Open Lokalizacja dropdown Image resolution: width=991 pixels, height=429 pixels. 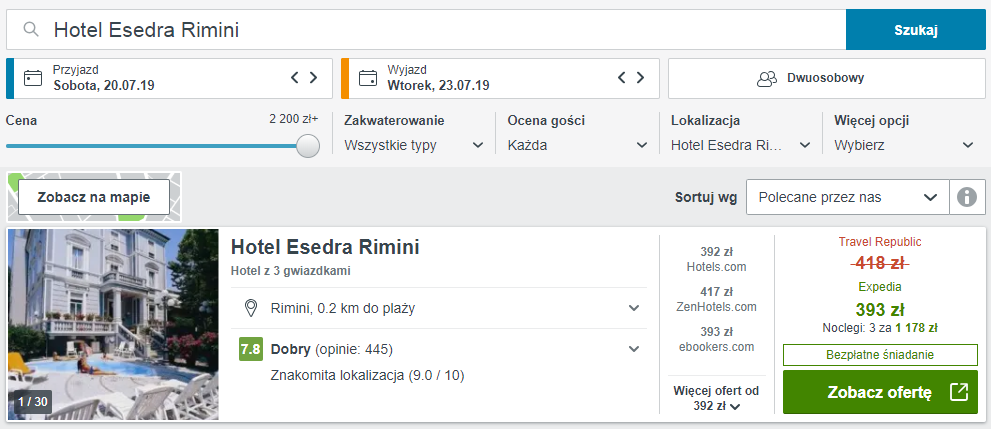[x=741, y=145]
